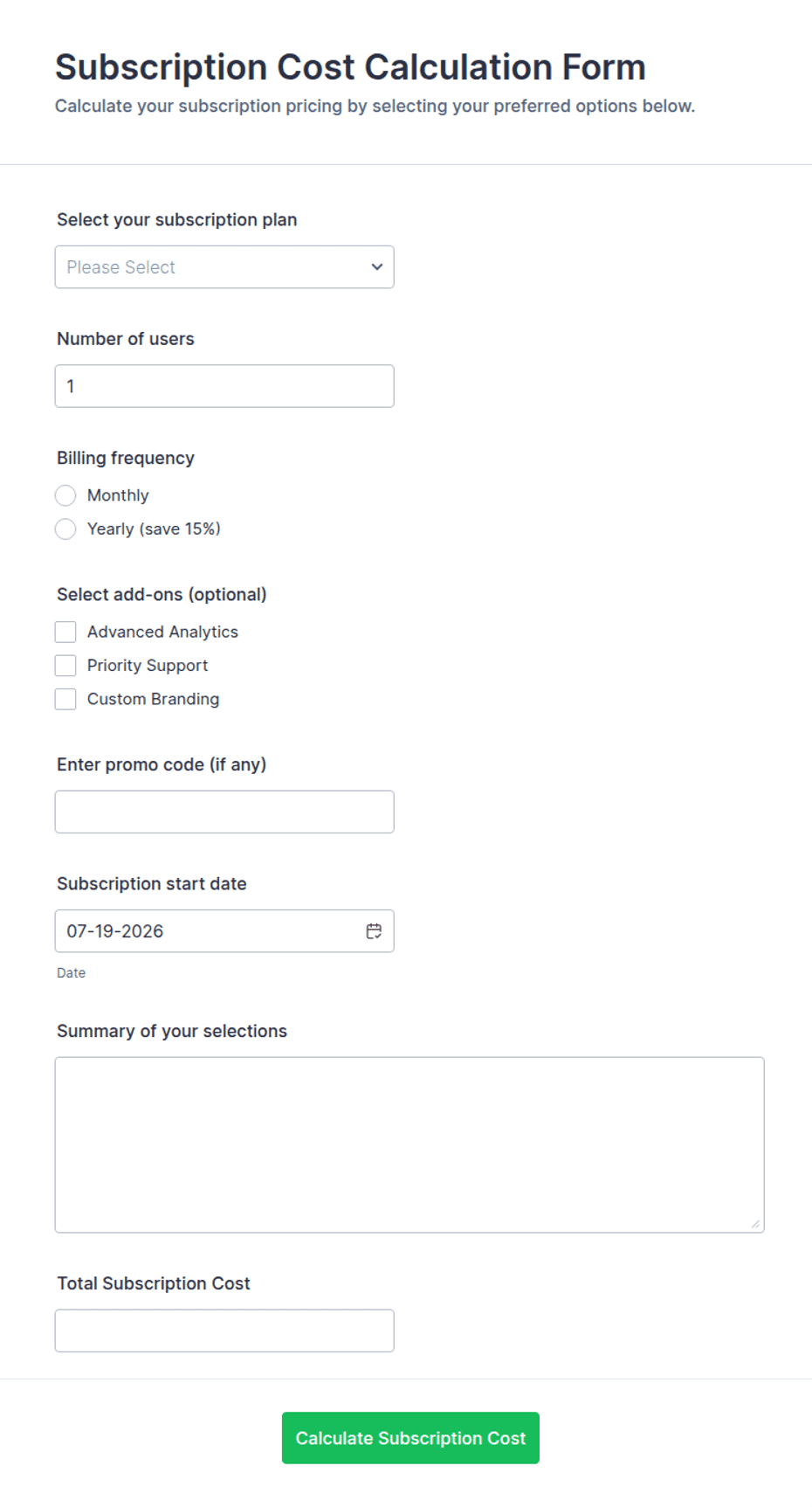Grab the summary textarea resize handle
Screen dimensions: 812x1507
[x=755, y=1224]
